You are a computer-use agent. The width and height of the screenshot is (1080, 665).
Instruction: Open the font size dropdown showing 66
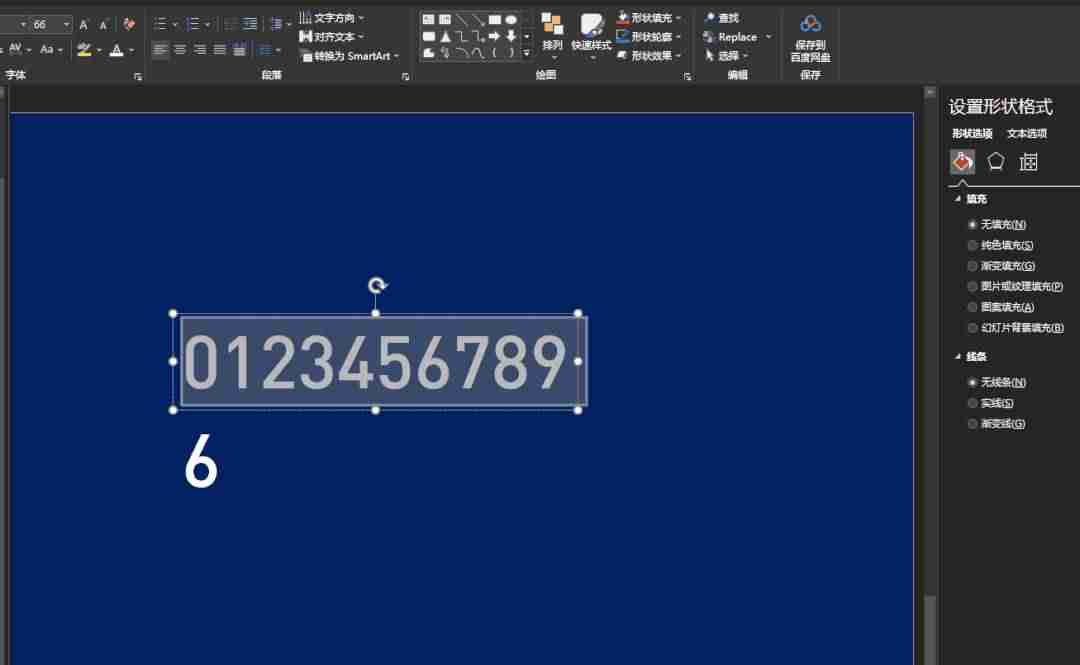[x=67, y=25]
